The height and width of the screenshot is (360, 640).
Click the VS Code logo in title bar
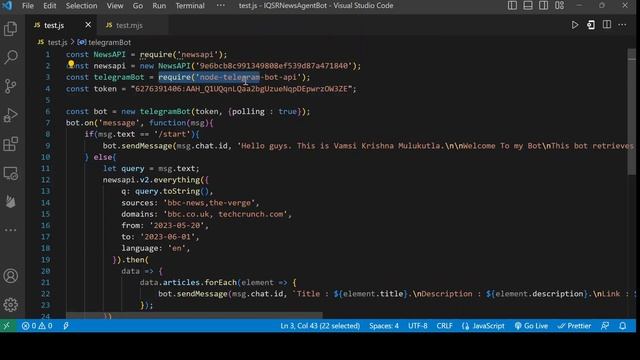(7, 5)
